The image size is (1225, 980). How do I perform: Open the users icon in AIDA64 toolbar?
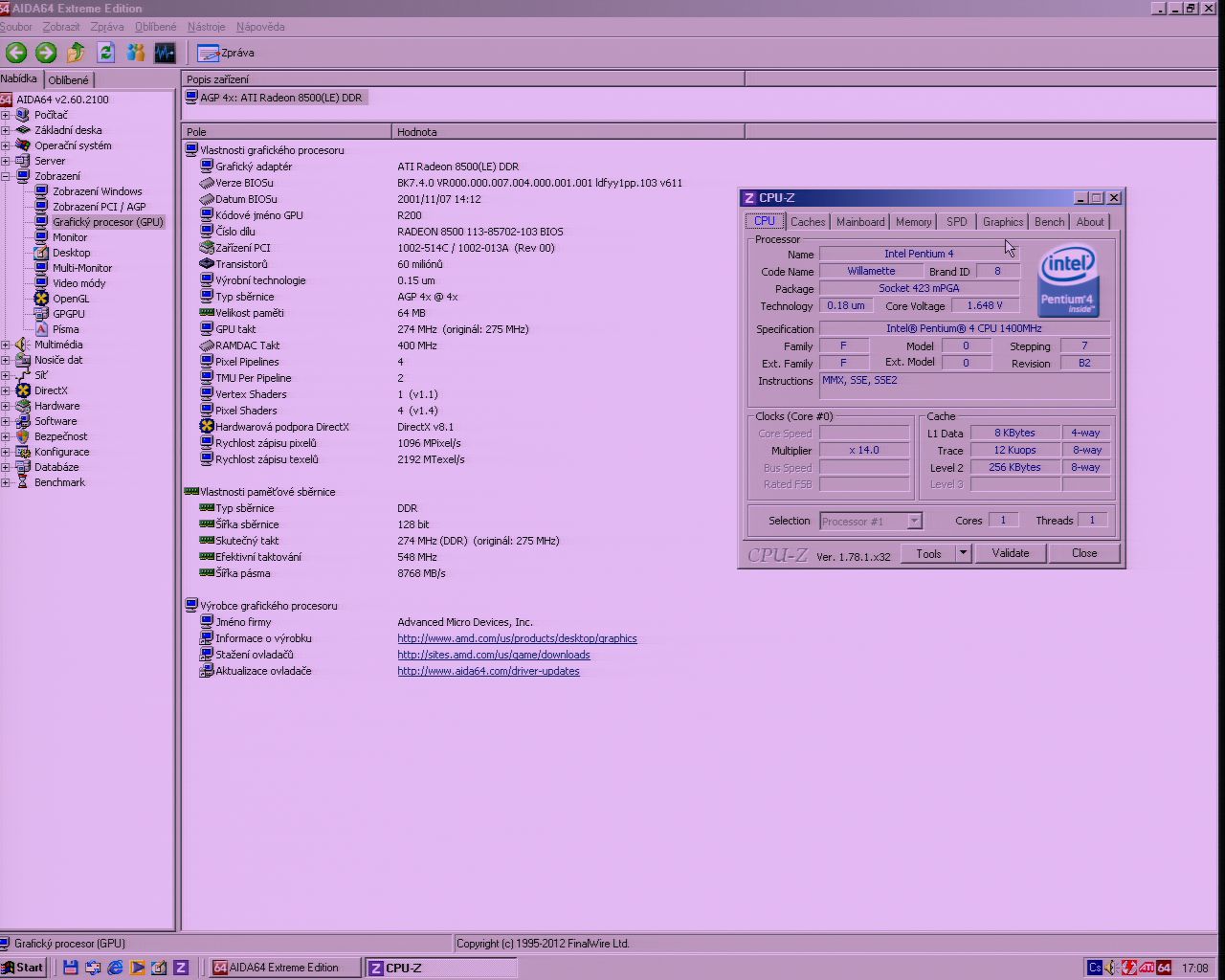click(136, 53)
